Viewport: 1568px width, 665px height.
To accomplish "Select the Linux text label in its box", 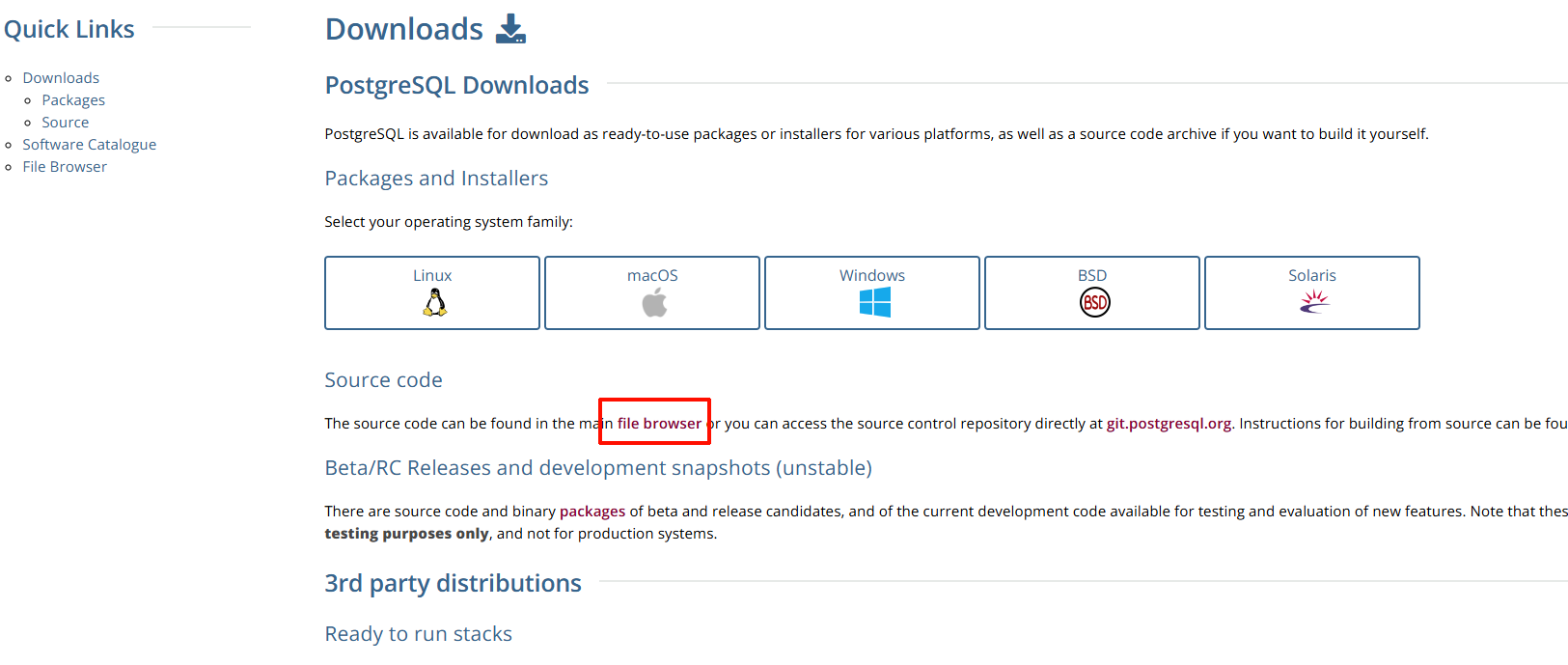I will tap(432, 275).
